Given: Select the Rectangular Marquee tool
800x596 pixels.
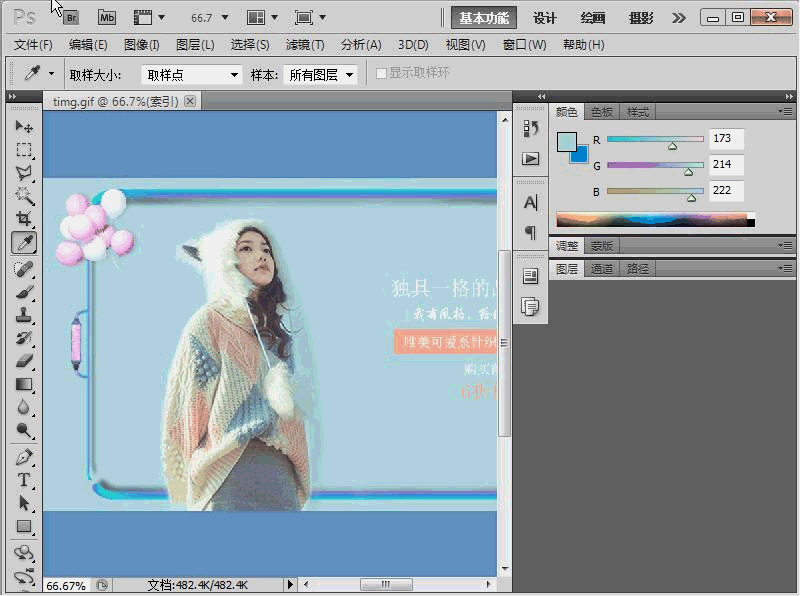Looking at the screenshot, I should tap(24, 151).
